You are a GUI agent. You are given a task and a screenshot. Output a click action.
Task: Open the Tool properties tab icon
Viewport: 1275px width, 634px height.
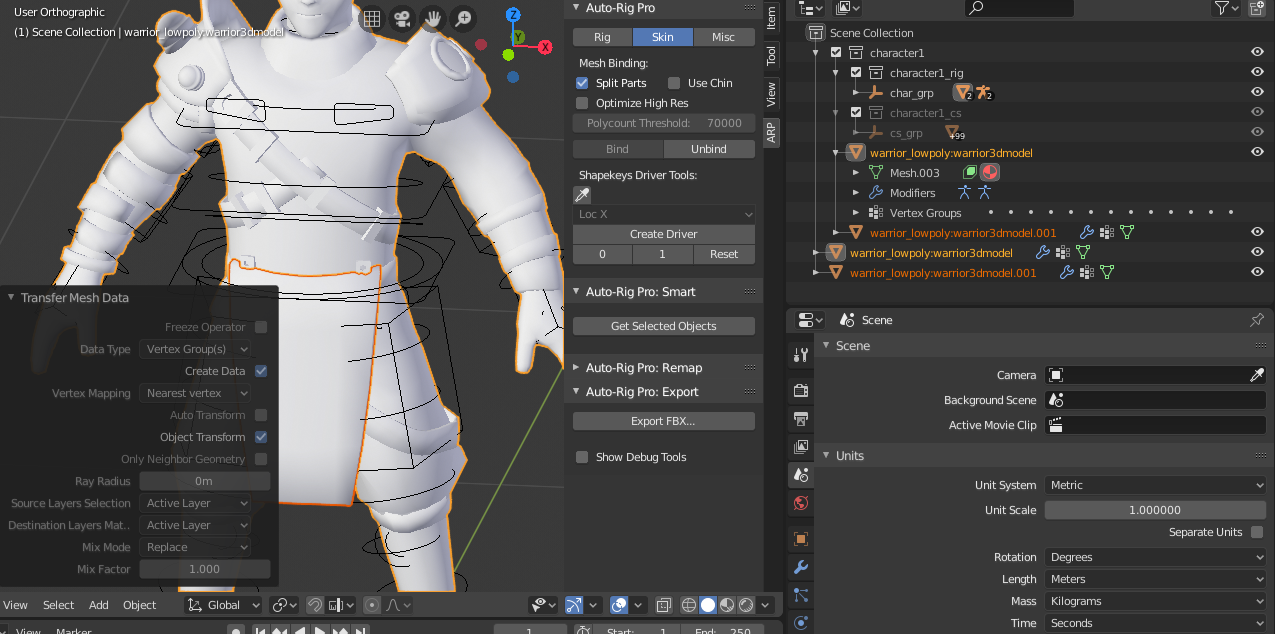click(800, 355)
